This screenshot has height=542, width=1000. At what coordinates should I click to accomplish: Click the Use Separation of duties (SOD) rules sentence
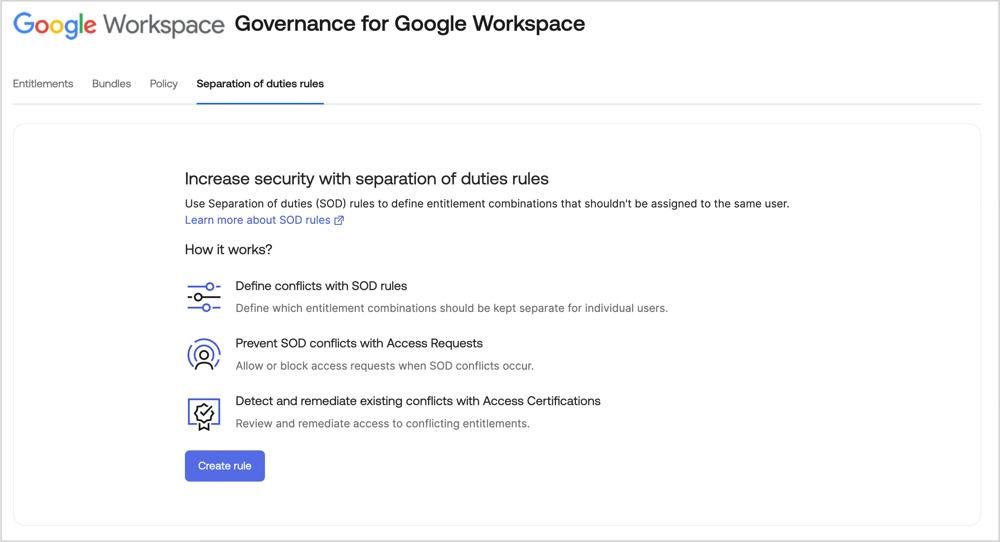pos(487,203)
